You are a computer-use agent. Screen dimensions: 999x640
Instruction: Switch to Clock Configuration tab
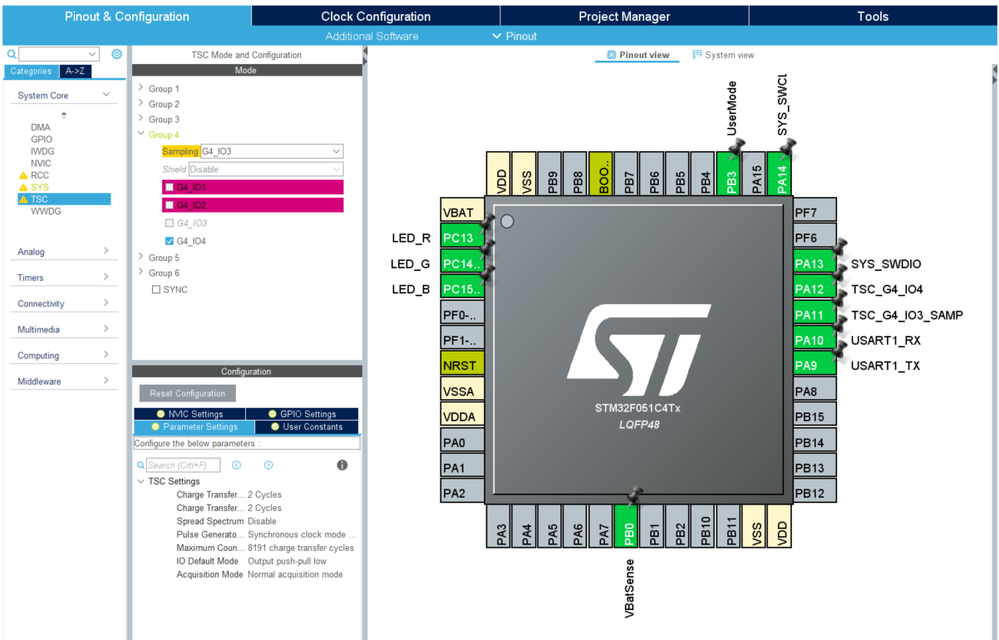coord(375,17)
